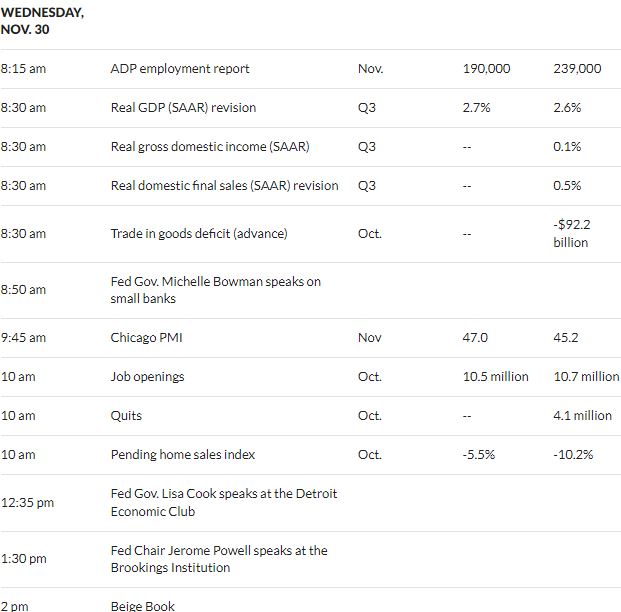Viewport: 621px width, 612px height.
Task: Open Fed Gov. Michelle Bowman speech entry
Action: [x=216, y=290]
